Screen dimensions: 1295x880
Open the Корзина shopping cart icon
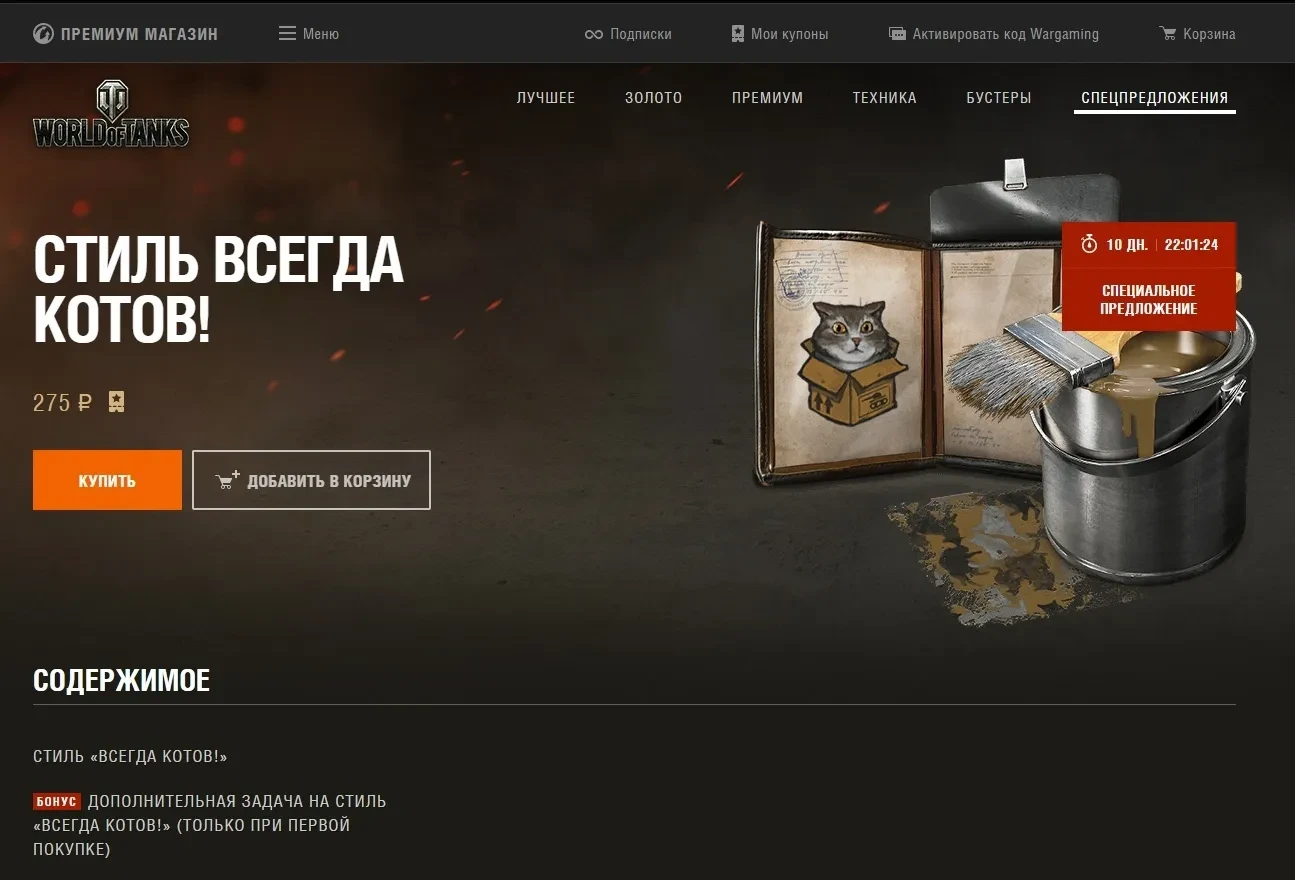pyautogui.click(x=1168, y=34)
